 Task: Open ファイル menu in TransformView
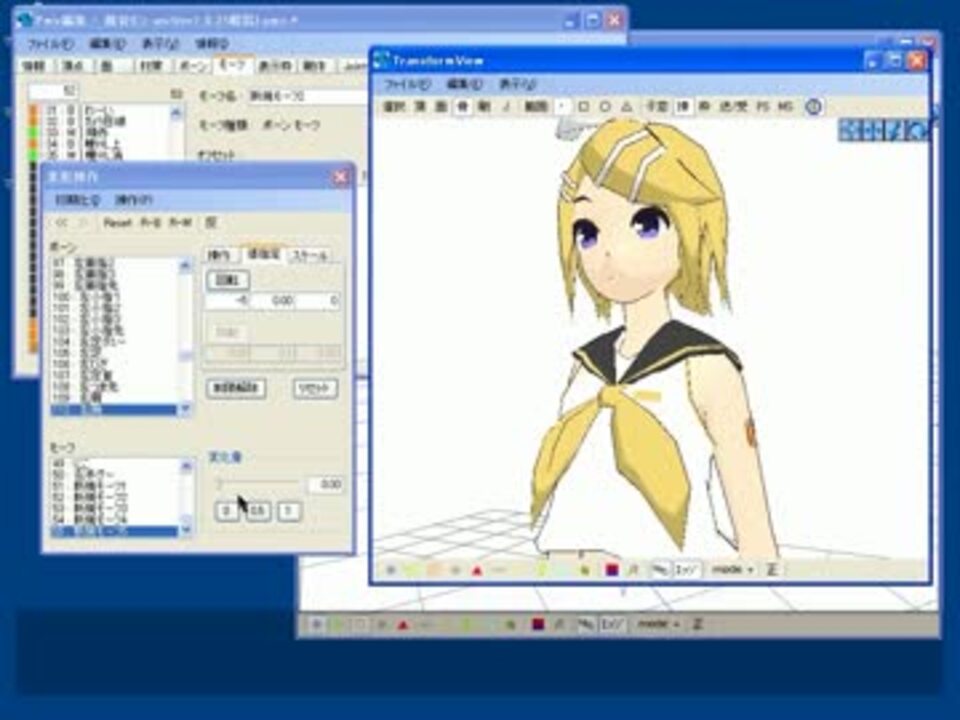[407, 84]
